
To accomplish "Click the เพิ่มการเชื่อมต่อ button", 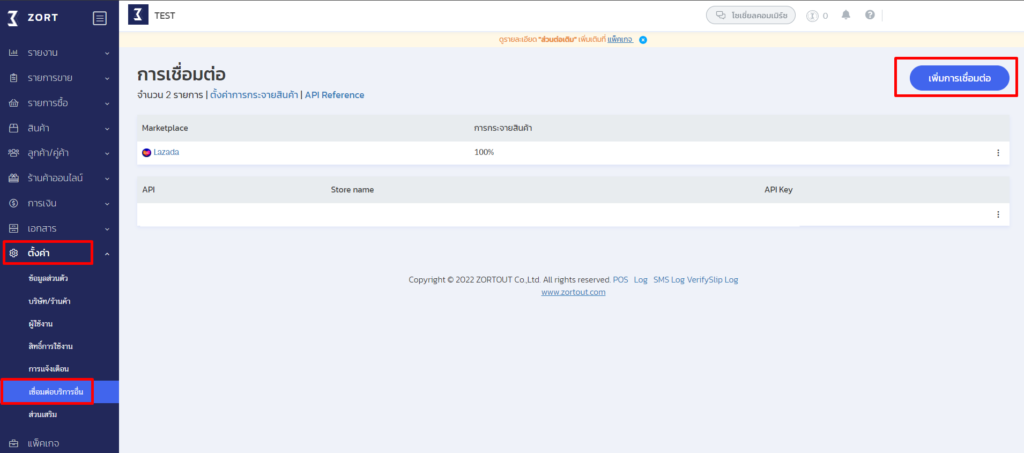I will (958, 78).
